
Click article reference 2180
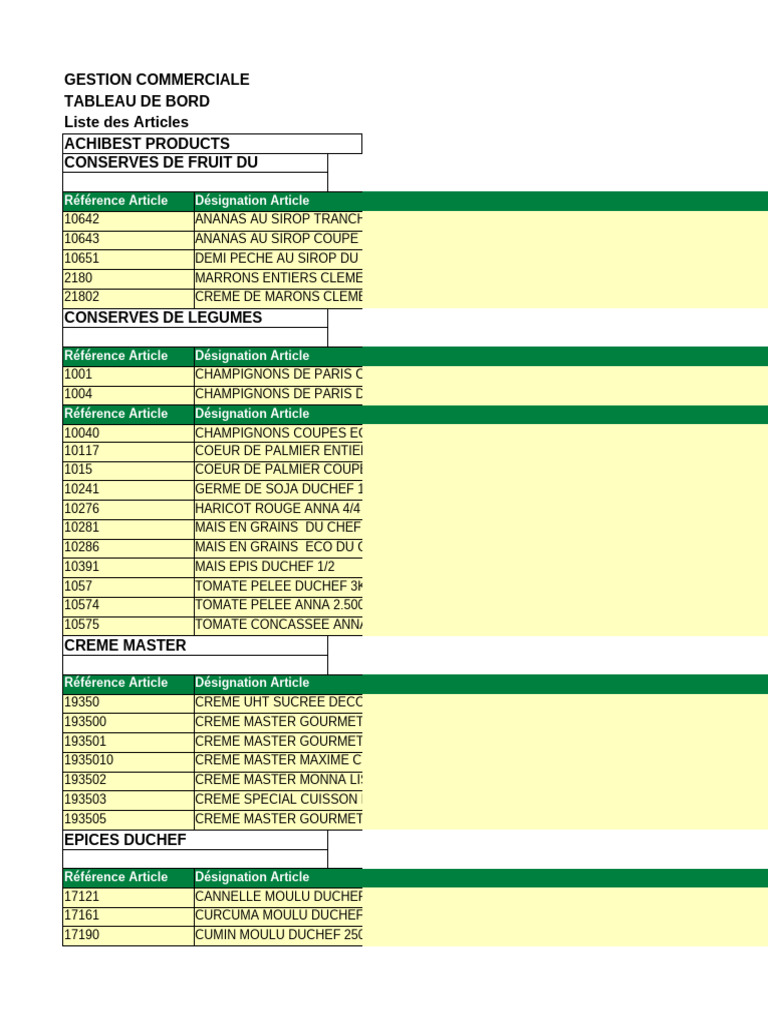128,279
